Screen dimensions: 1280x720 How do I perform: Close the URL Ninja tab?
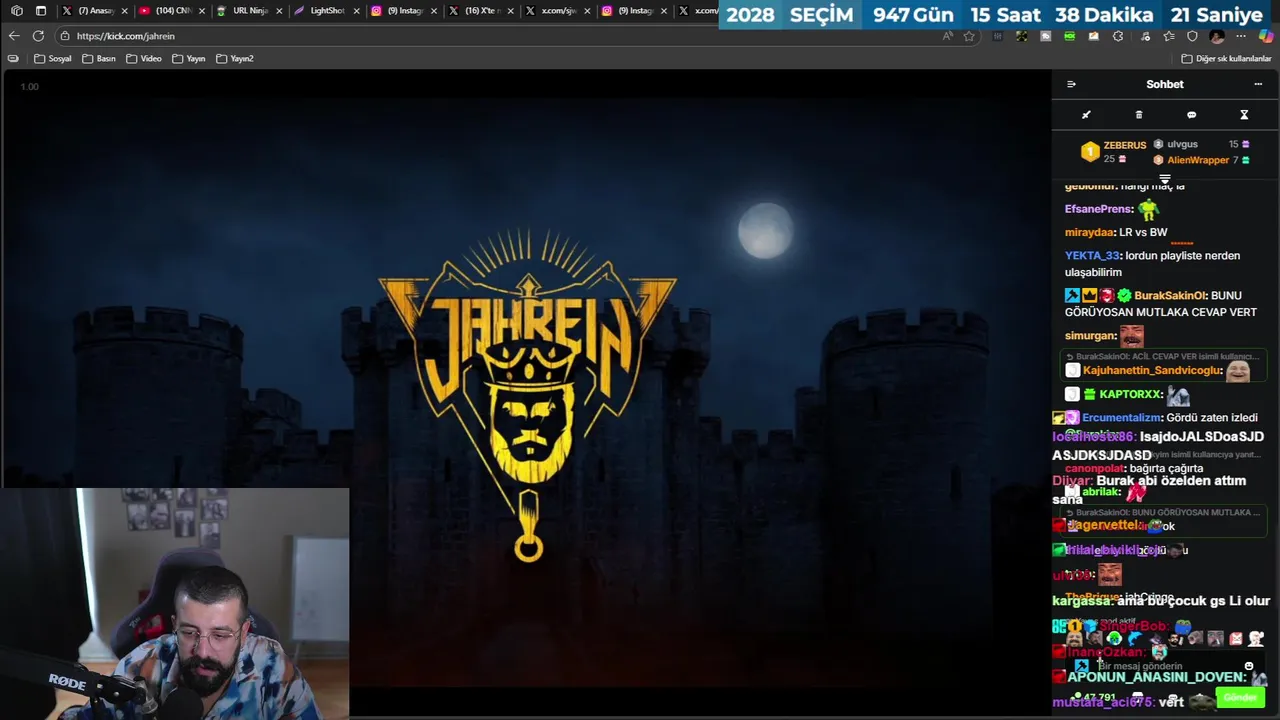click(279, 11)
